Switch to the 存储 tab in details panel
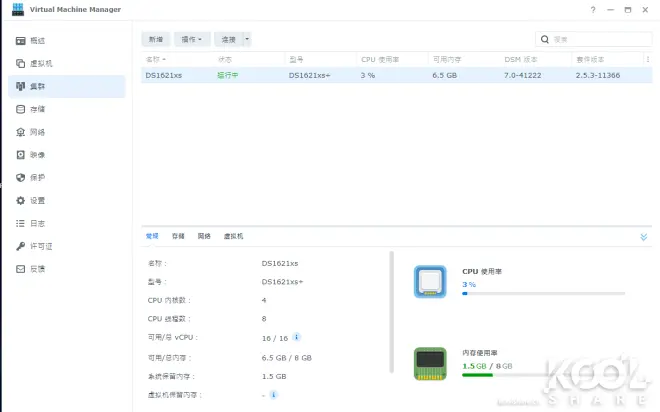The width and height of the screenshot is (660, 412). (178, 236)
